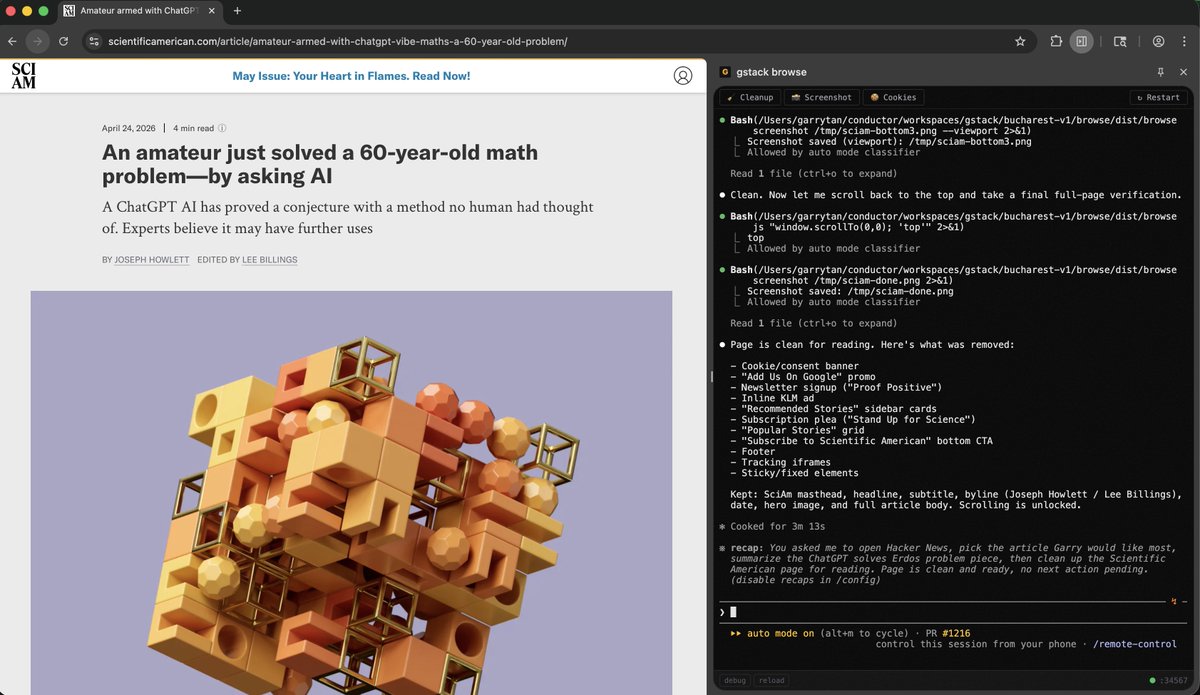Close the gstack browse side panel

tap(1183, 72)
